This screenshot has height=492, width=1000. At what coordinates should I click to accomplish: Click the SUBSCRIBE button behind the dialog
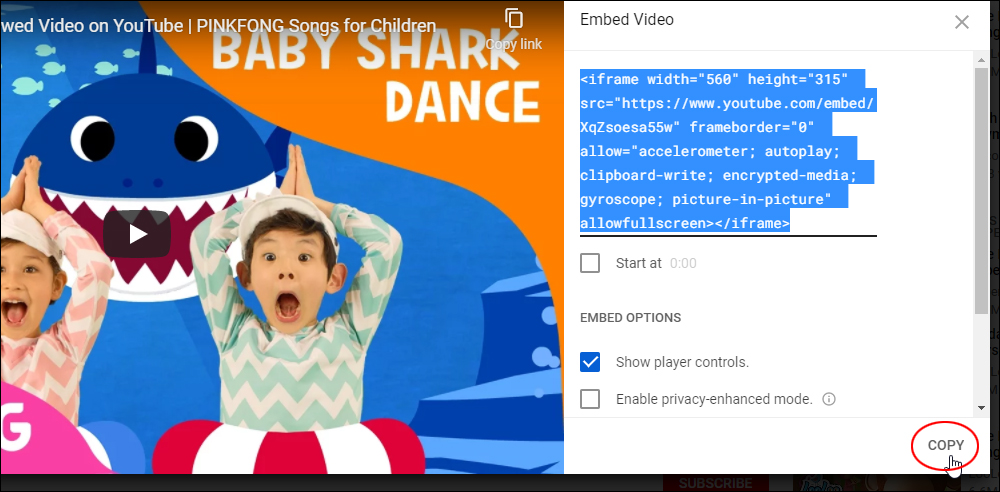coord(714,483)
